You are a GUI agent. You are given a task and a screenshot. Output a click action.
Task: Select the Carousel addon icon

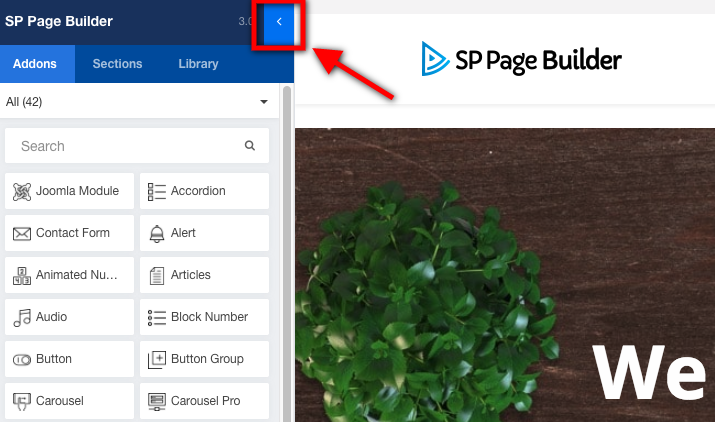click(x=21, y=401)
